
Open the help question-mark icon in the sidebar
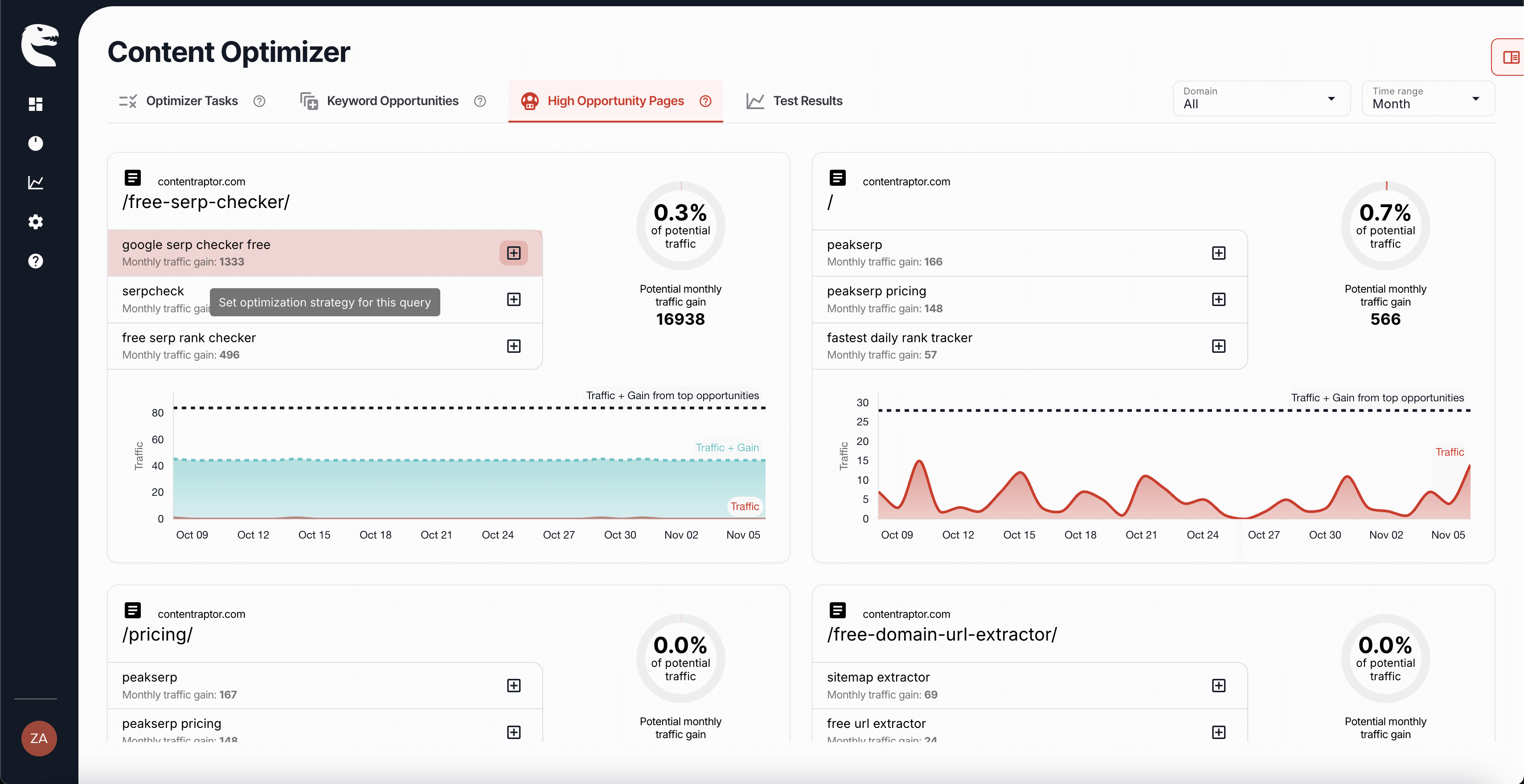tap(36, 261)
